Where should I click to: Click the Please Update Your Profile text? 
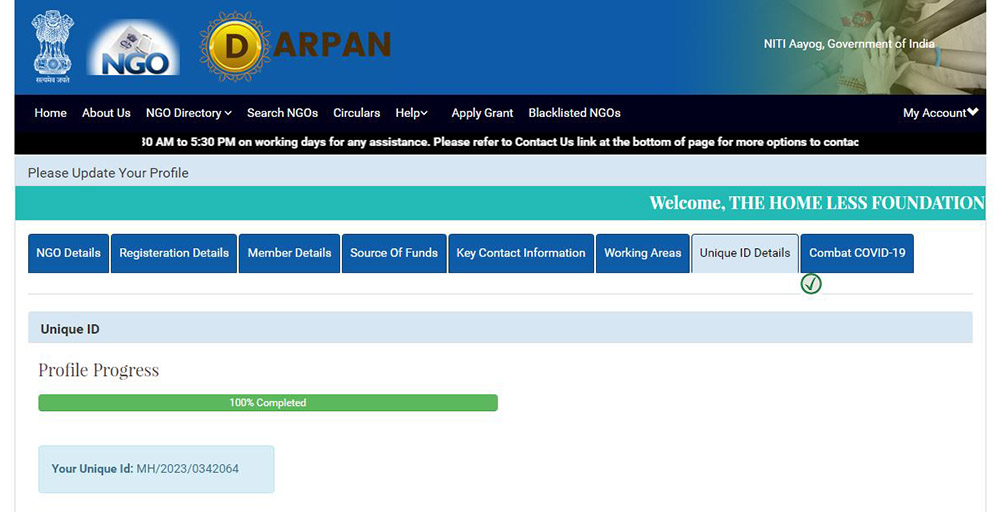pyautogui.click(x=108, y=173)
